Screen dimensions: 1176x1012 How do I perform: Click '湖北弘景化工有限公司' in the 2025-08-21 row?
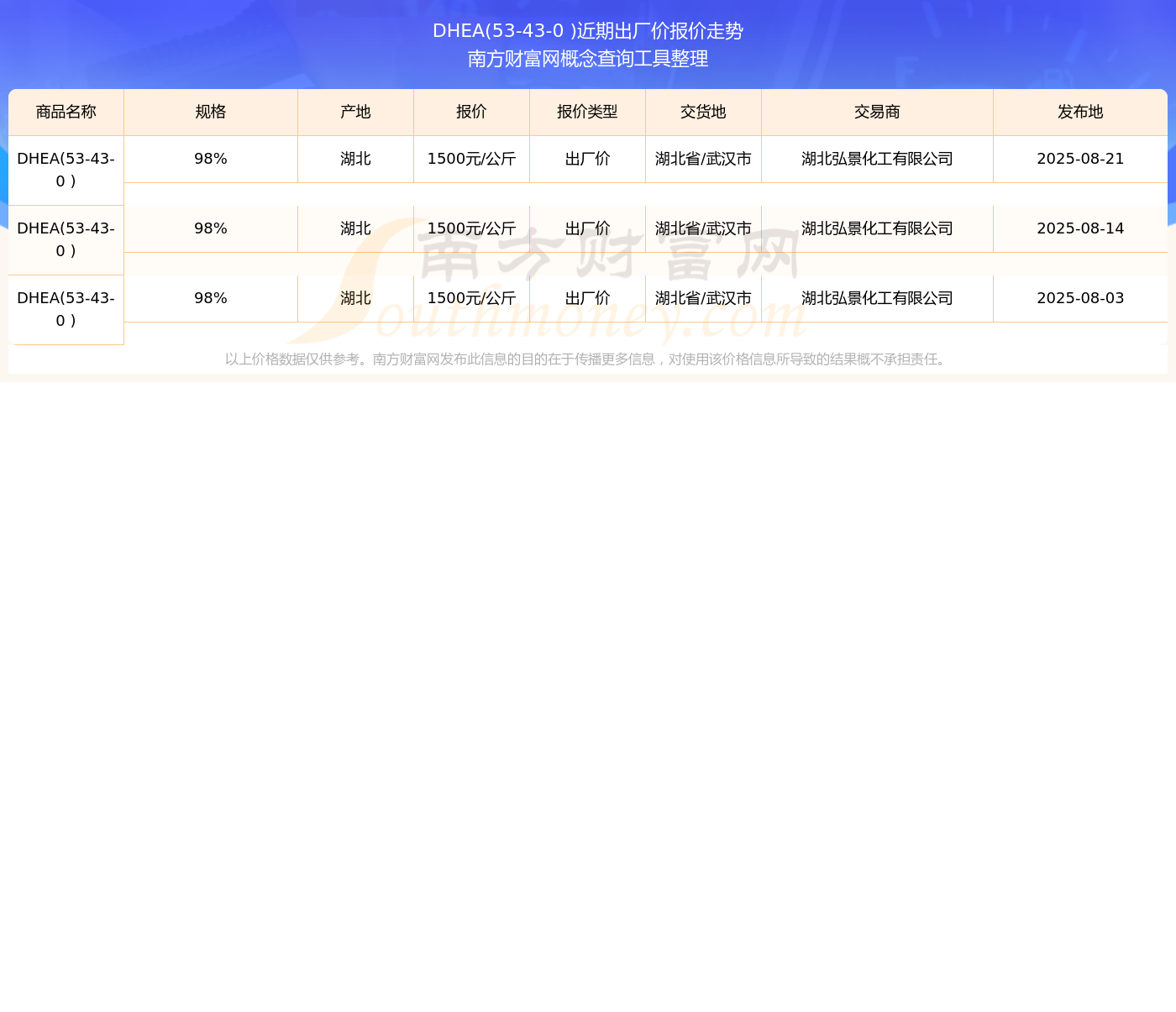[x=877, y=159]
